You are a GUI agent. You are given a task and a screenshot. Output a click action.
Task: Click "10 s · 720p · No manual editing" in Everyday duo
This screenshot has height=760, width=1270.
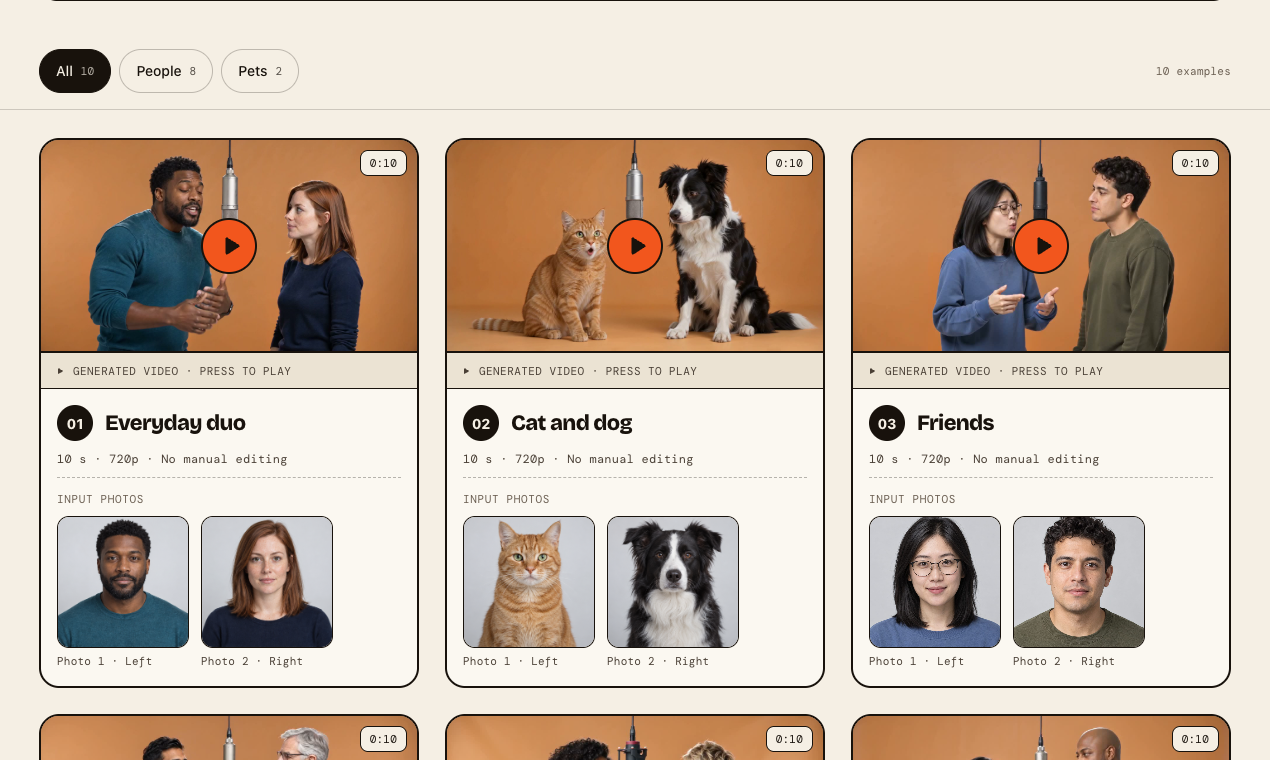172,459
